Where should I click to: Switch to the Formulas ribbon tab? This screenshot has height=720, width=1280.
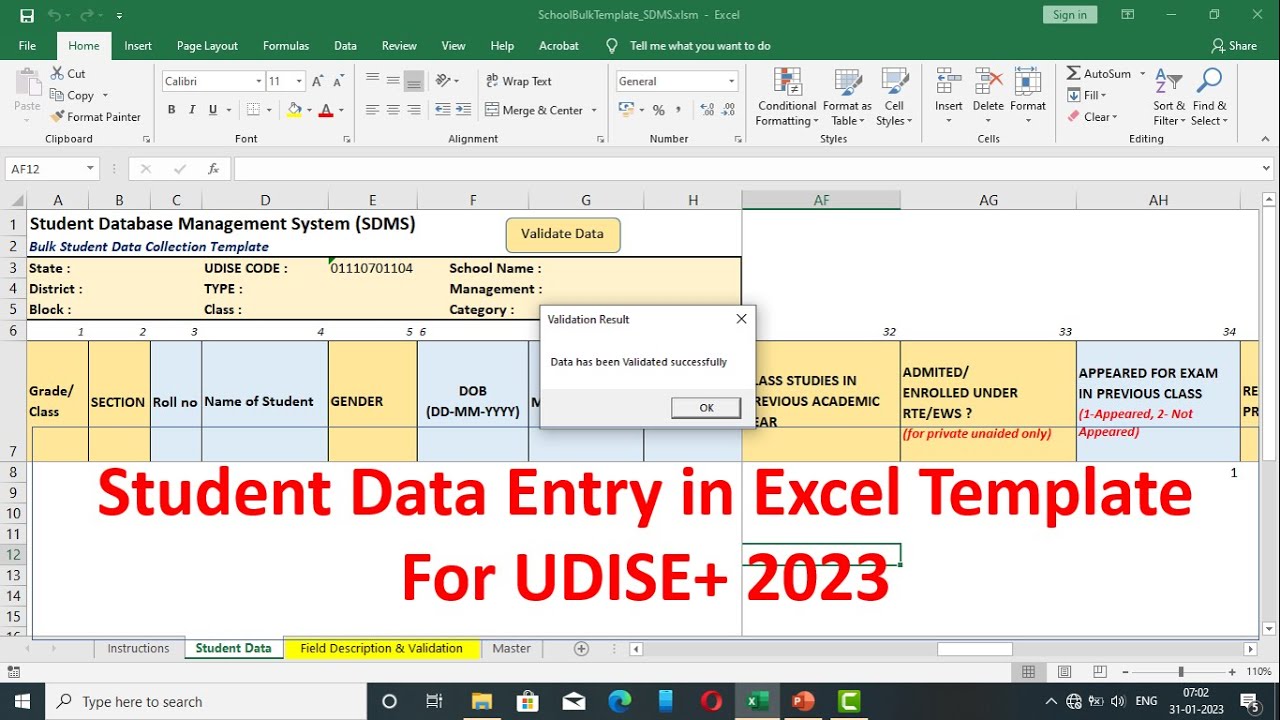pyautogui.click(x=286, y=46)
